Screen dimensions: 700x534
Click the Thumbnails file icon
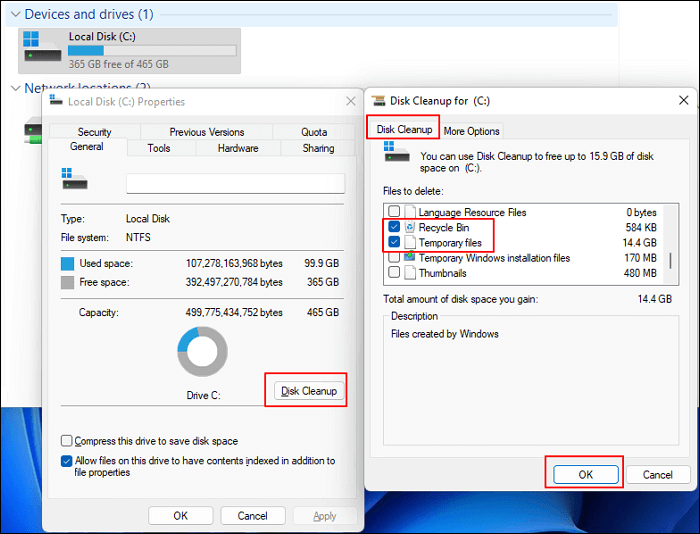[x=410, y=273]
